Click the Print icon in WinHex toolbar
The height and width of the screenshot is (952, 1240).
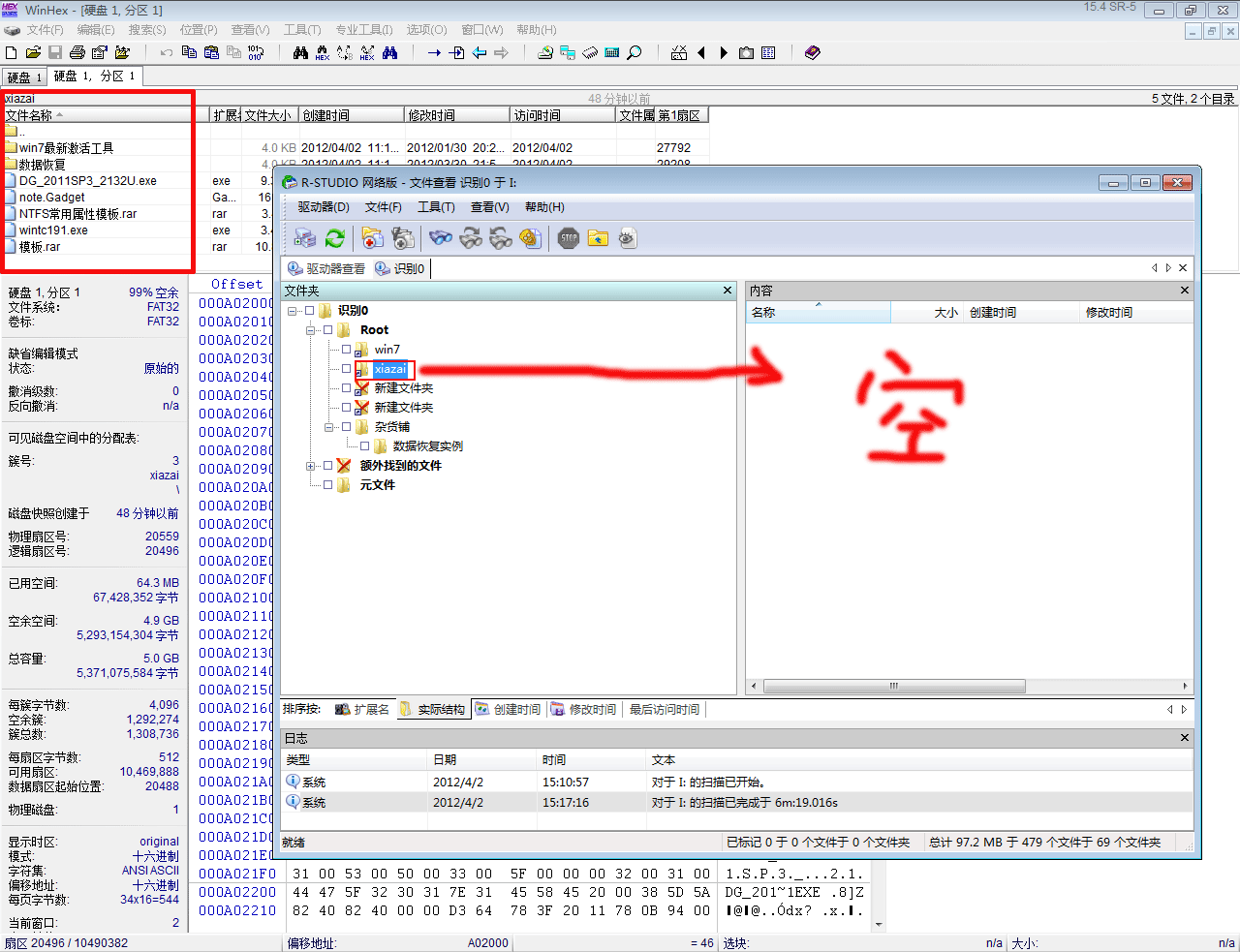[x=77, y=52]
